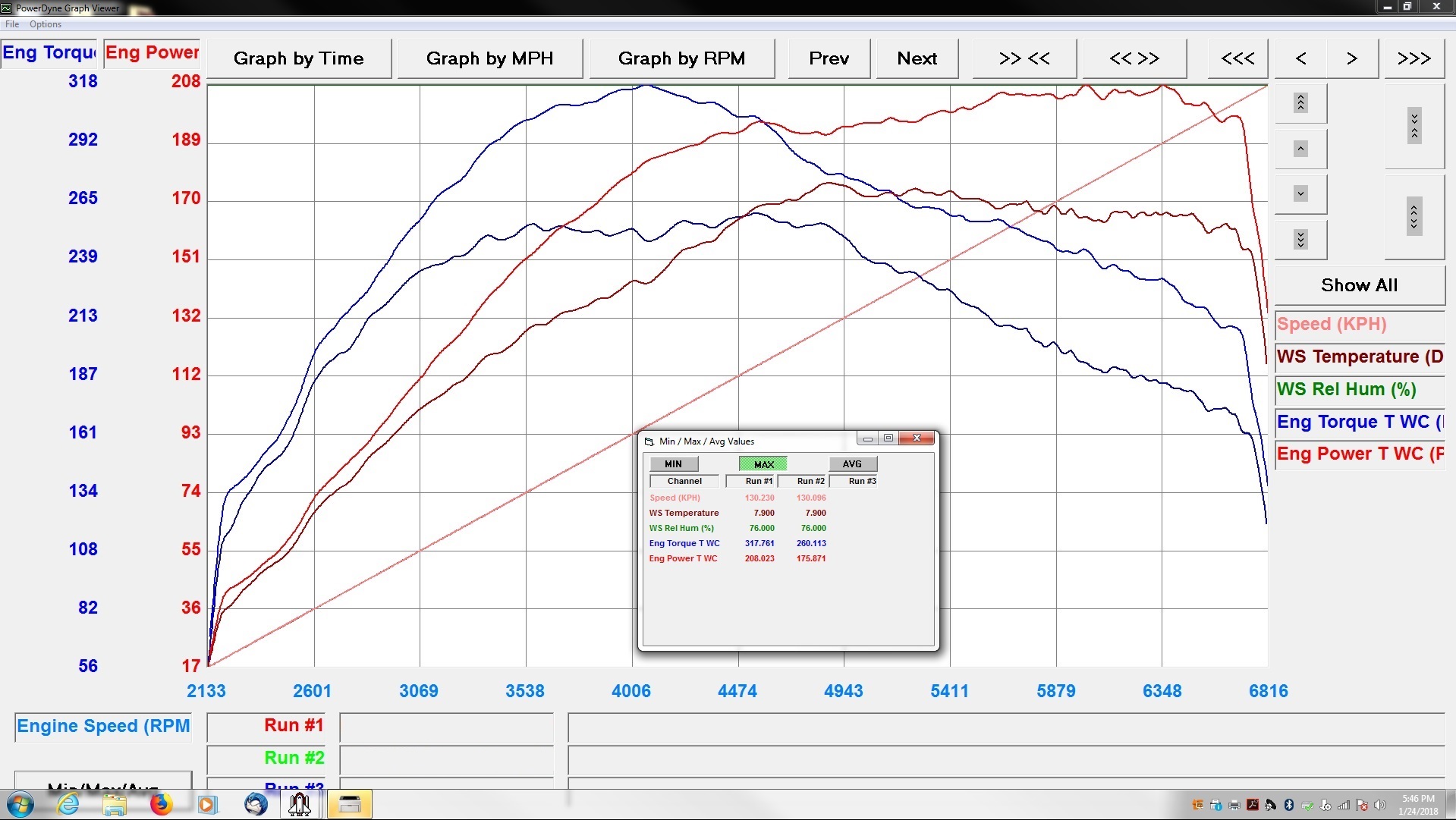Click the Eng Power axis label button
1456x820 pixels.
[152, 53]
